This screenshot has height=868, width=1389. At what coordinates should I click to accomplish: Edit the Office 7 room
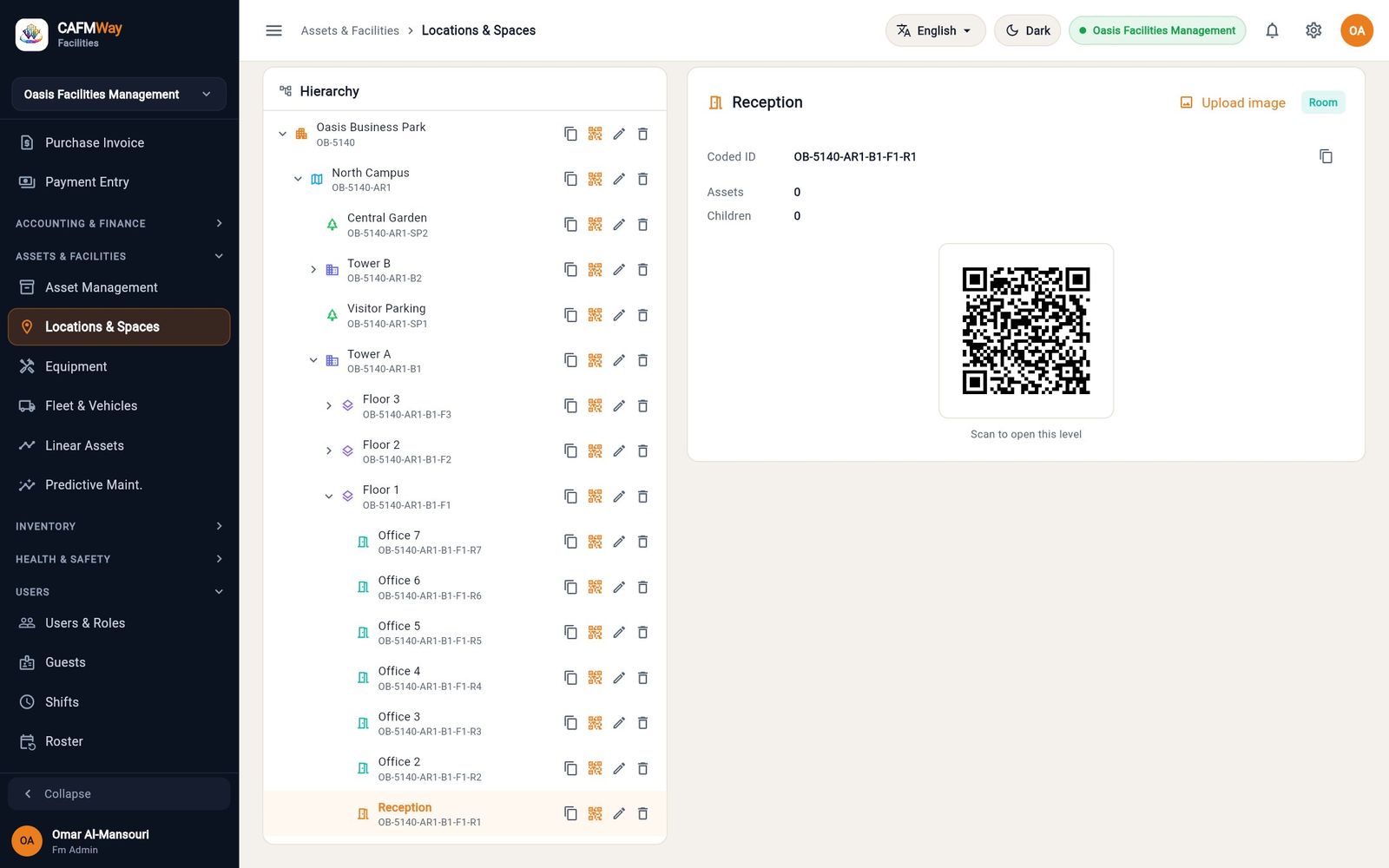(619, 542)
